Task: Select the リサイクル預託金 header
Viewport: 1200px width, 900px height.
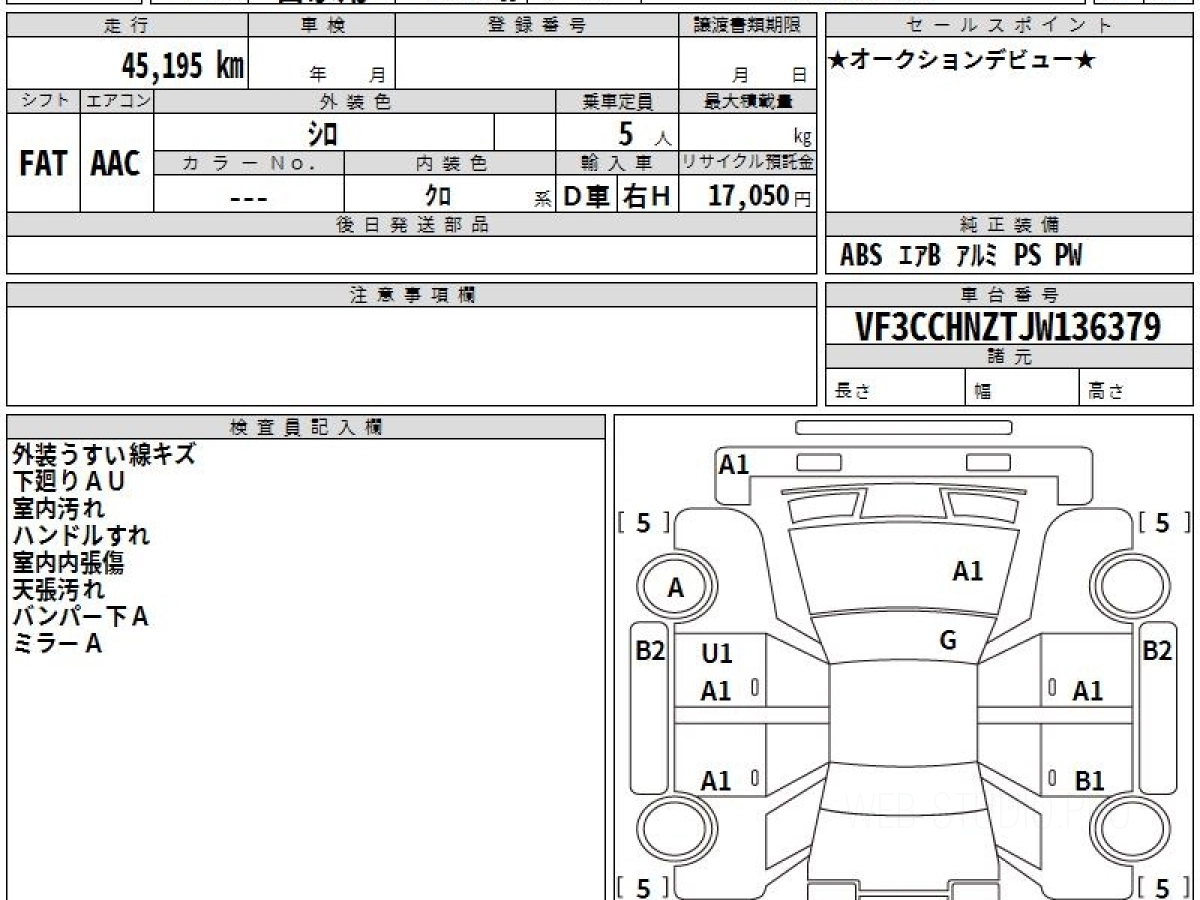Action: (x=748, y=163)
